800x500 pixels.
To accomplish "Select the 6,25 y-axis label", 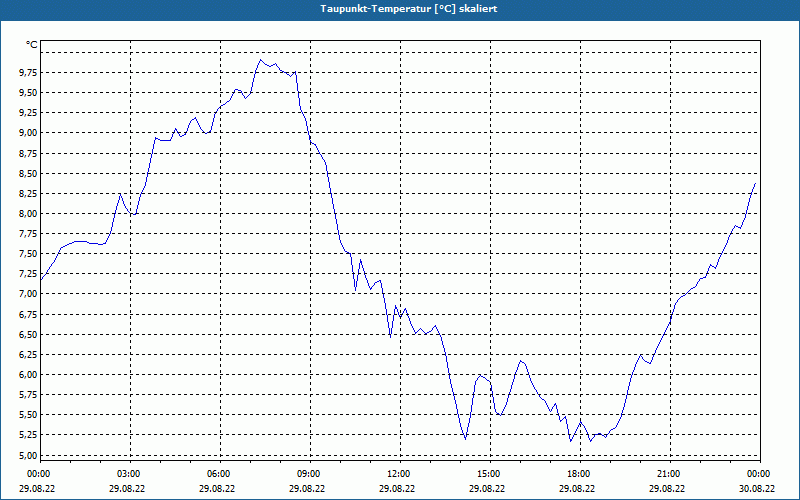I will point(28,355).
